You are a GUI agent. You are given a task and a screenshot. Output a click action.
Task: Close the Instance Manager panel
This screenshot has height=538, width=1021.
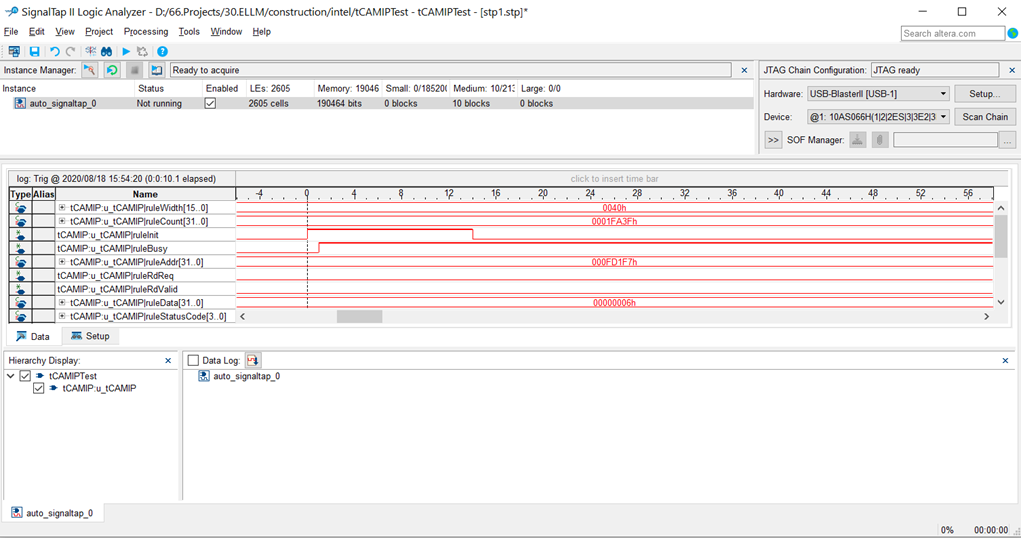coord(744,70)
